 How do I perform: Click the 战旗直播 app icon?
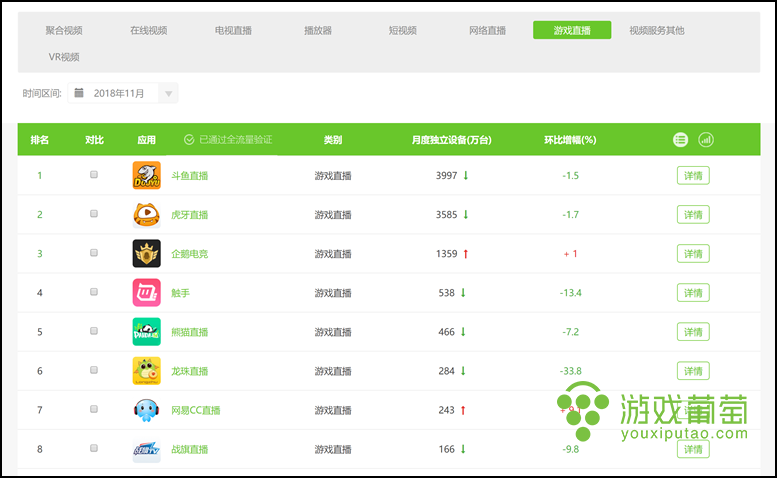click(x=146, y=449)
